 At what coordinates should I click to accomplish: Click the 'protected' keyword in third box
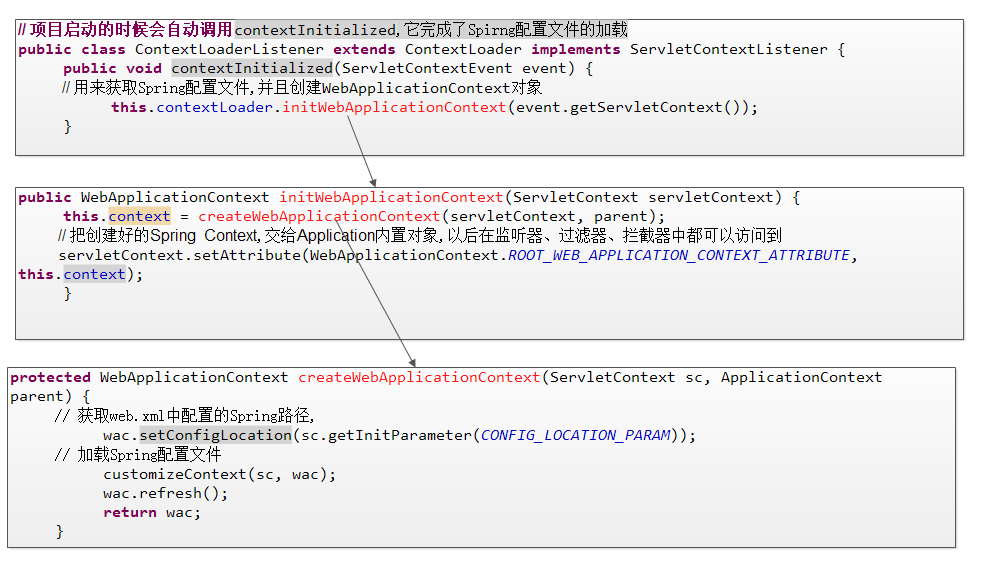point(50,377)
